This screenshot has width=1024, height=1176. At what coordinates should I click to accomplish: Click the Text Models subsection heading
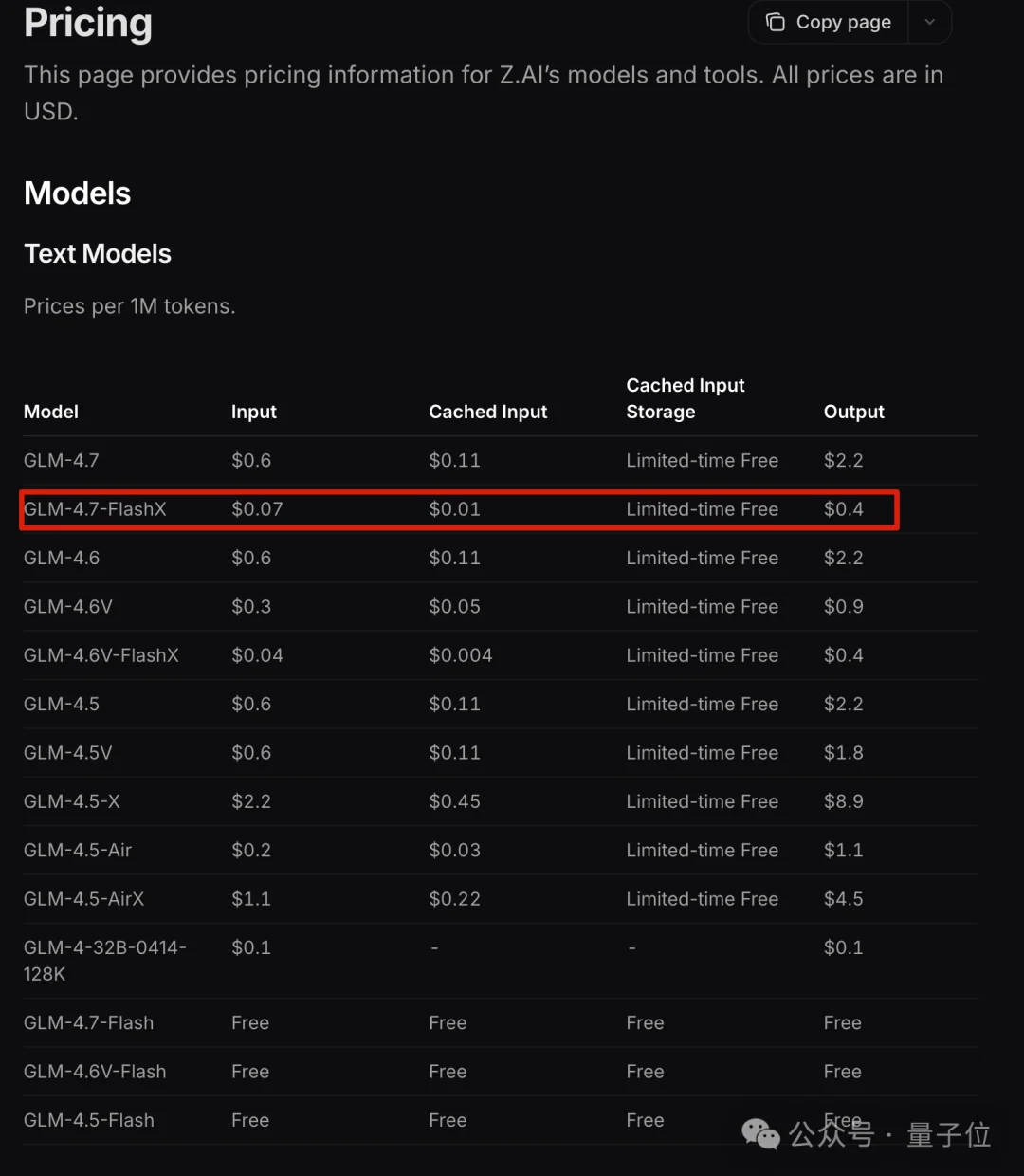click(x=97, y=253)
